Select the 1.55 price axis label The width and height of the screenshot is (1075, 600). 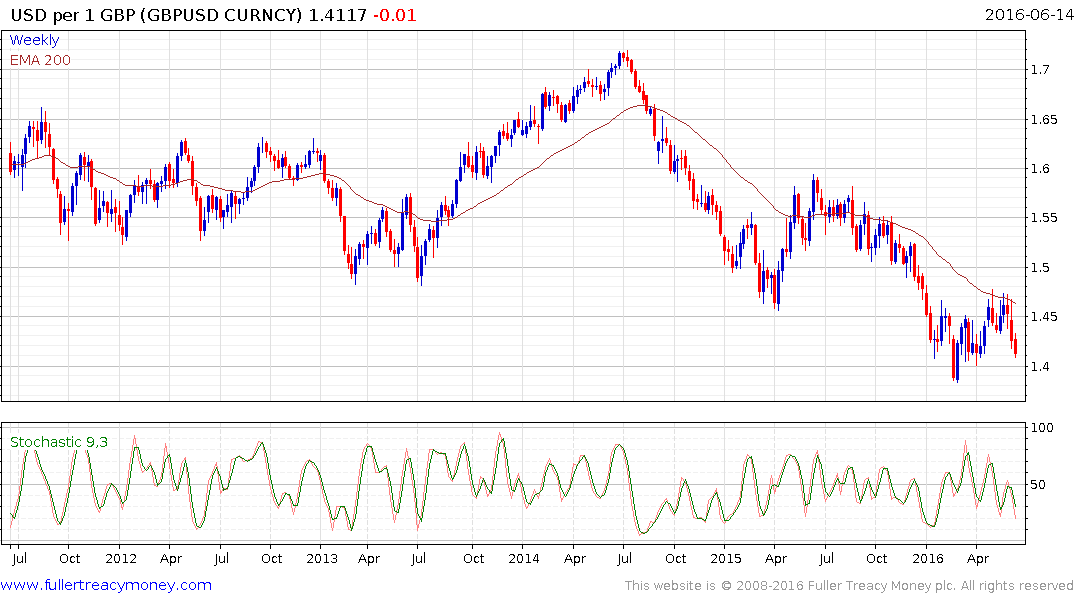pyautogui.click(x=1044, y=218)
